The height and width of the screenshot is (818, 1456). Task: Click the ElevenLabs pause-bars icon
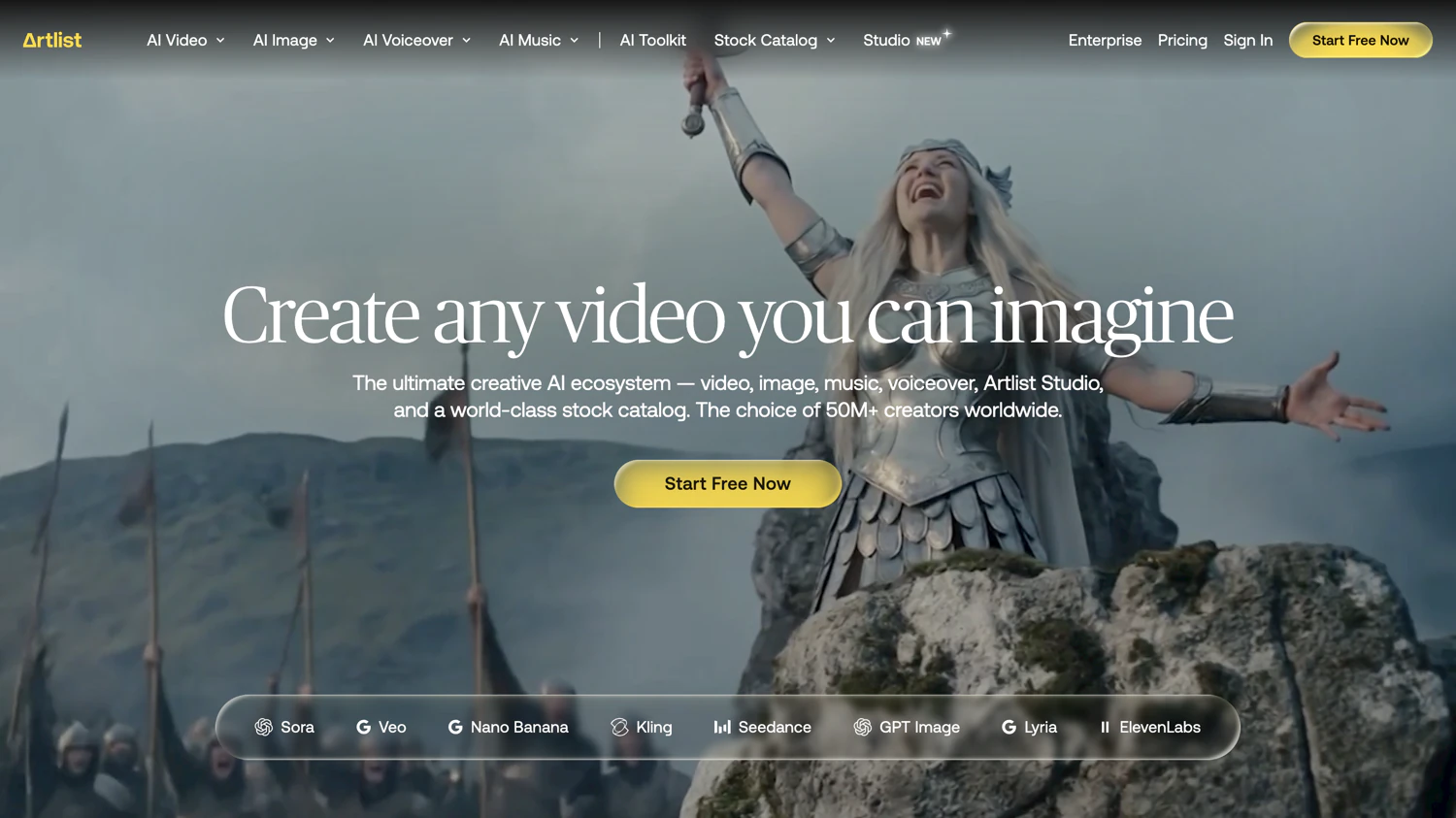tap(1105, 727)
